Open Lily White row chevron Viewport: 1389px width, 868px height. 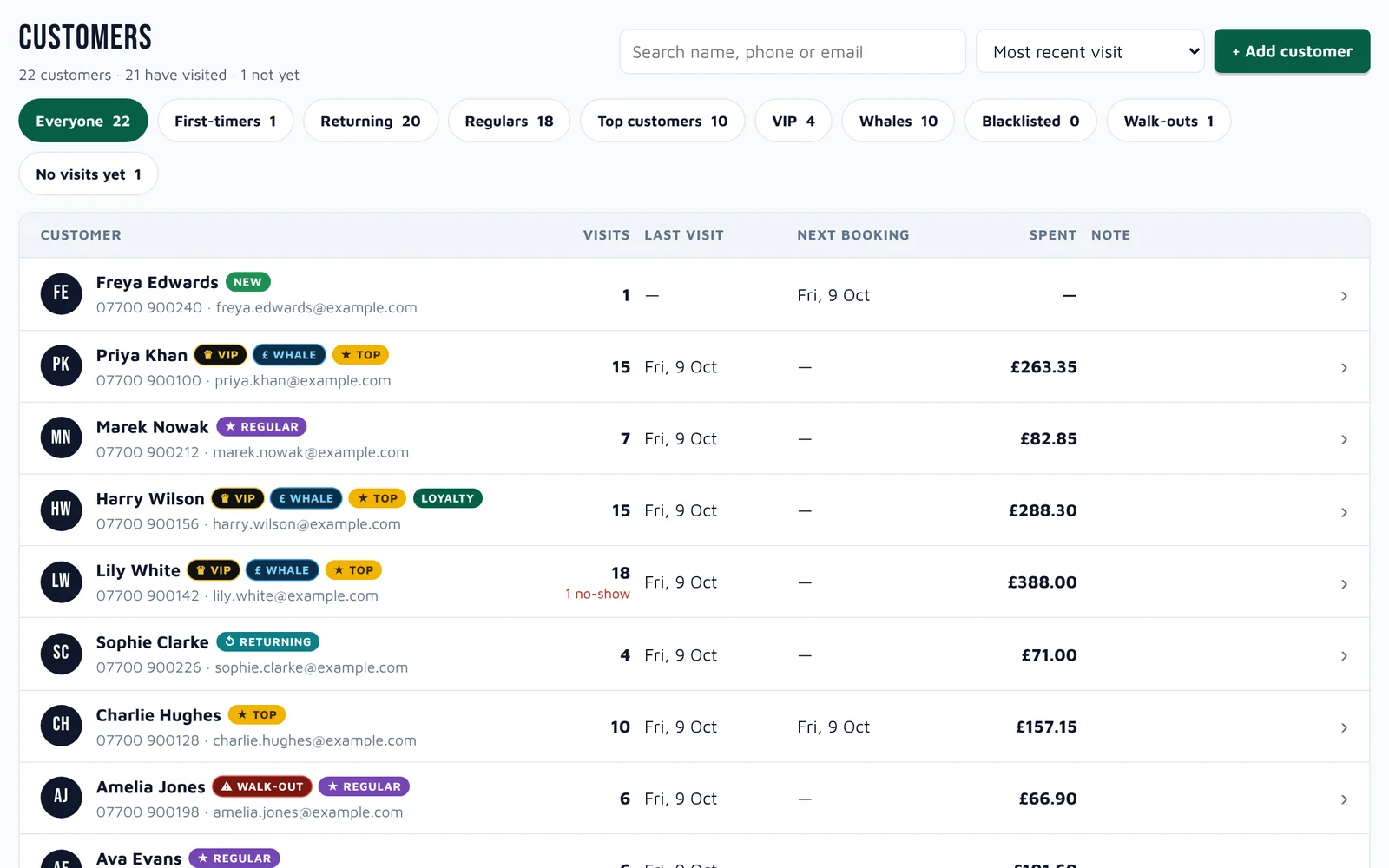pyautogui.click(x=1344, y=584)
